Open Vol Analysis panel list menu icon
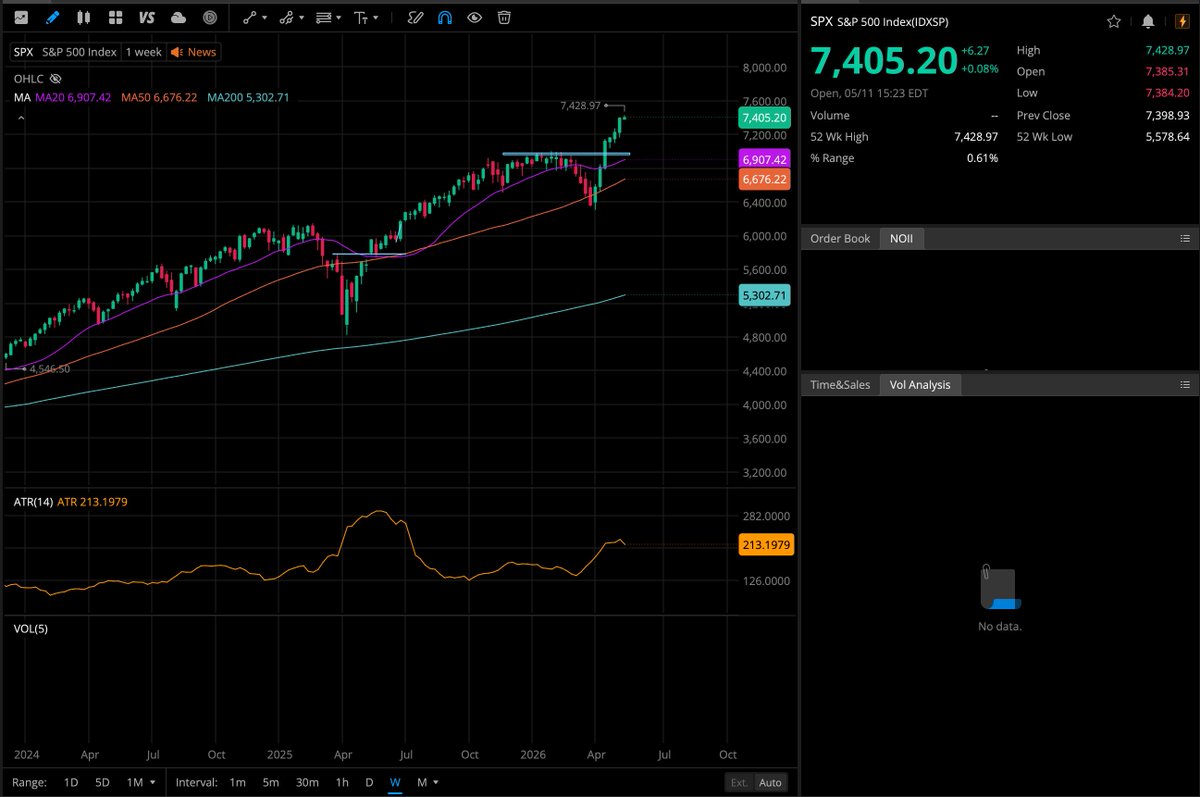This screenshot has width=1200, height=797. tap(1185, 385)
